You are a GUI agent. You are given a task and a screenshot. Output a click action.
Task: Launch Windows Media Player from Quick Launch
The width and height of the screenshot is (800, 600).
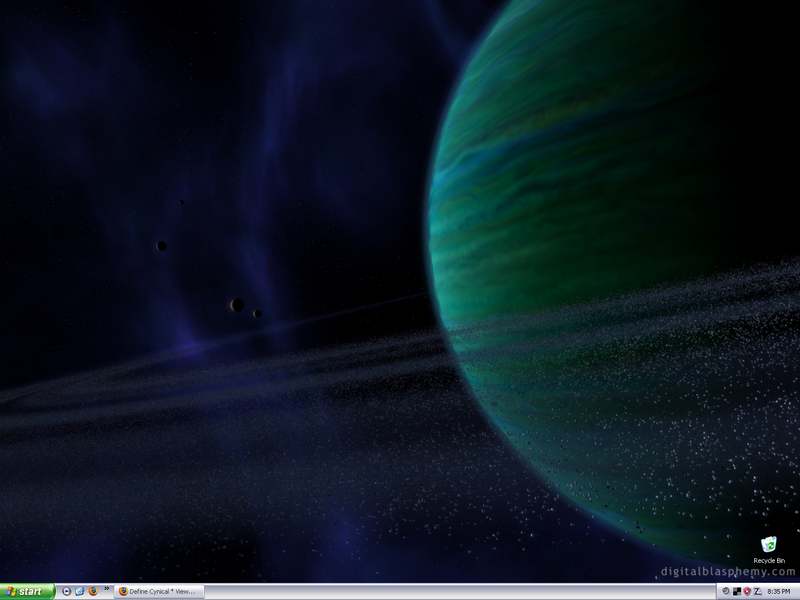(x=66, y=591)
